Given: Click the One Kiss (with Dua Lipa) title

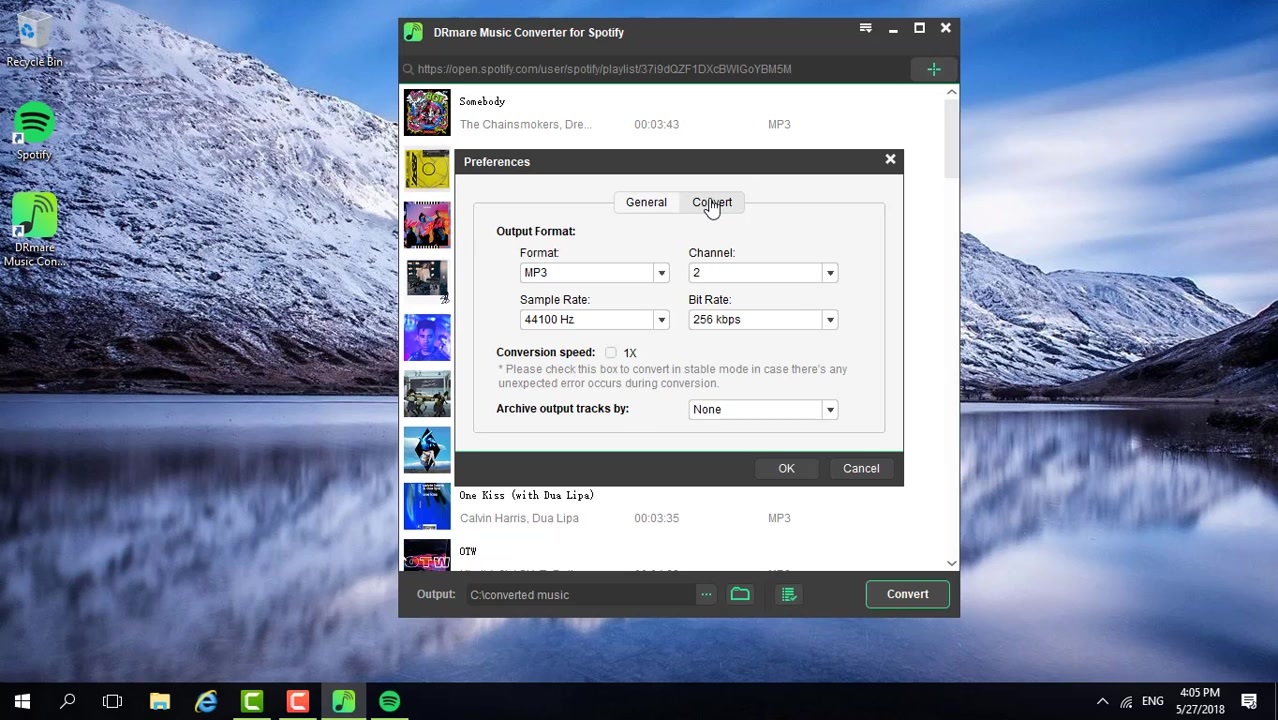Looking at the screenshot, I should pyautogui.click(x=526, y=495).
